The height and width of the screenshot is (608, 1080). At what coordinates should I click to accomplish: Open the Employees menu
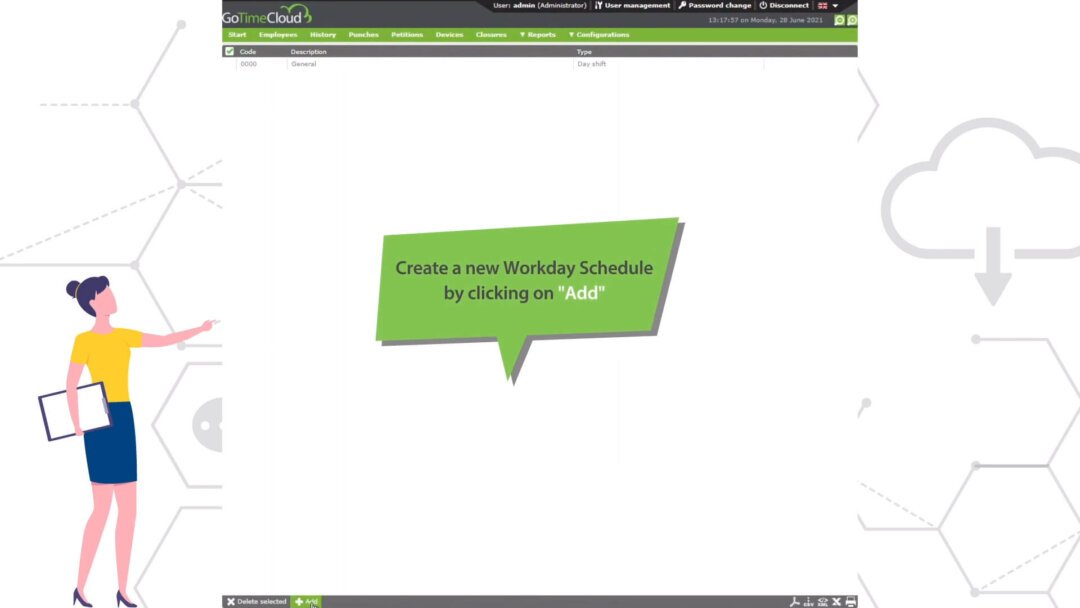coord(278,35)
